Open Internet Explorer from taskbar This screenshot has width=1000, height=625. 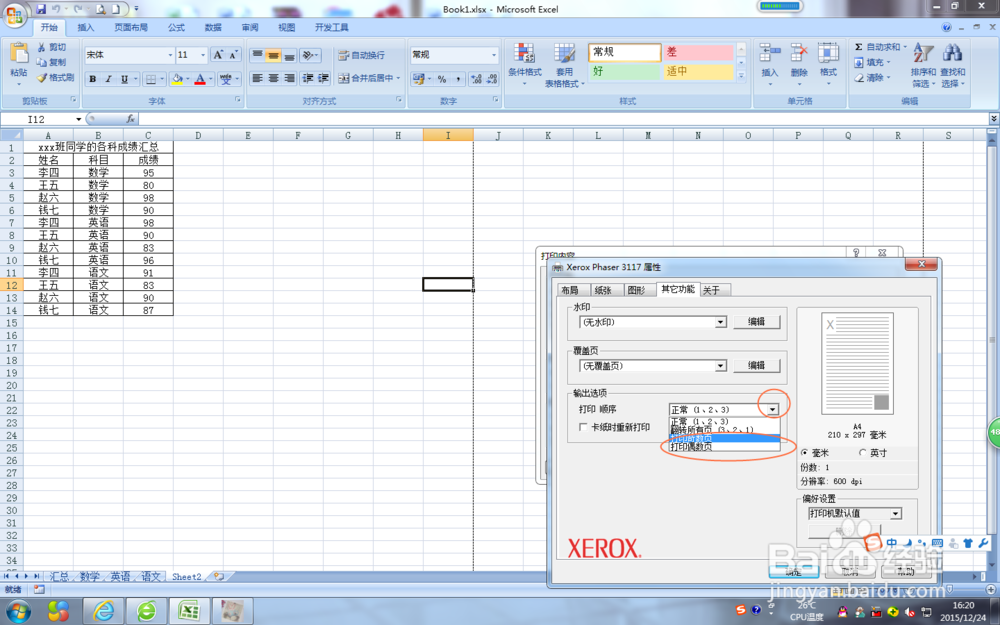103,611
